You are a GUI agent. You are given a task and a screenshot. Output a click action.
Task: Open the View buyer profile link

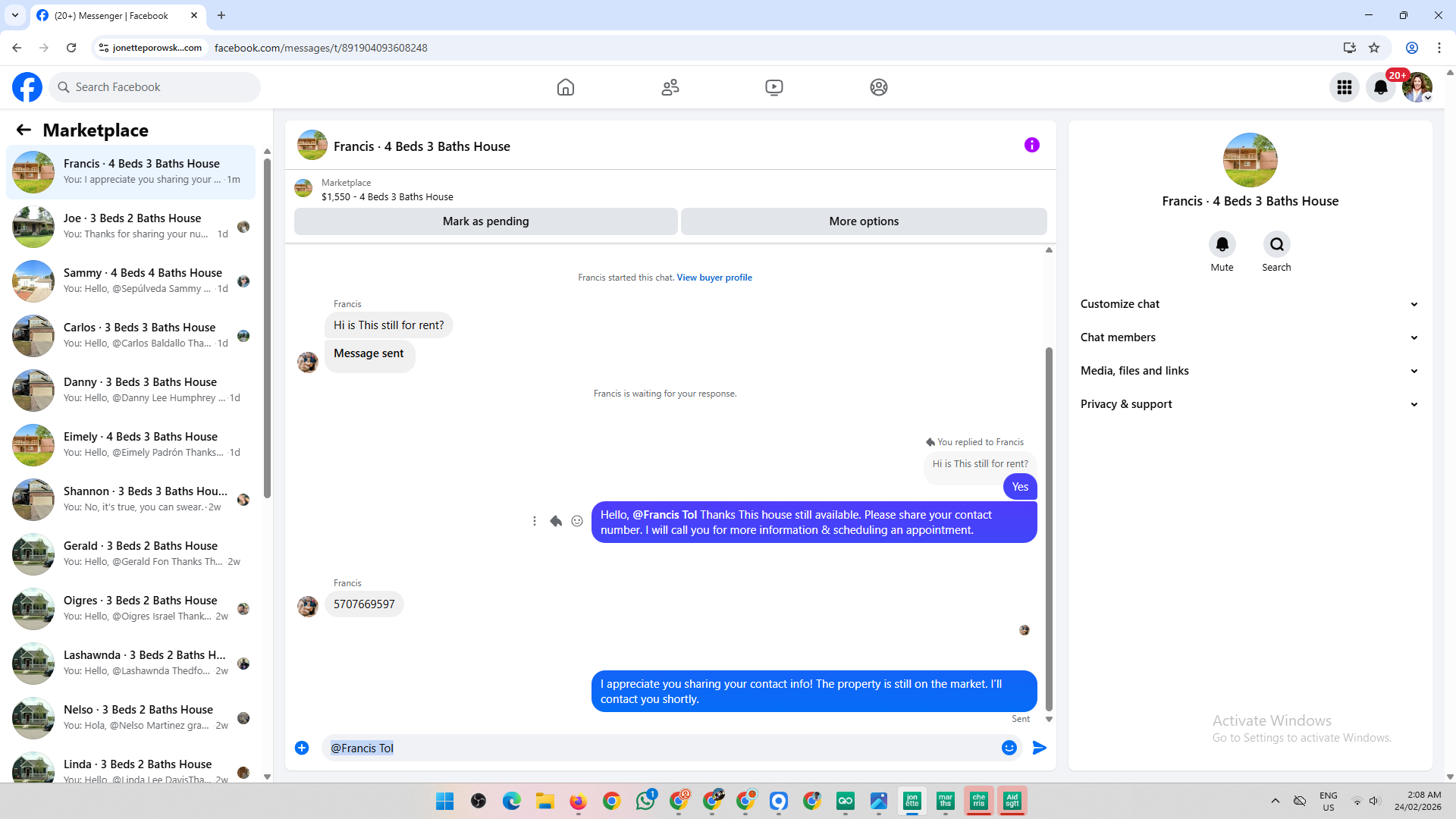pyautogui.click(x=714, y=278)
